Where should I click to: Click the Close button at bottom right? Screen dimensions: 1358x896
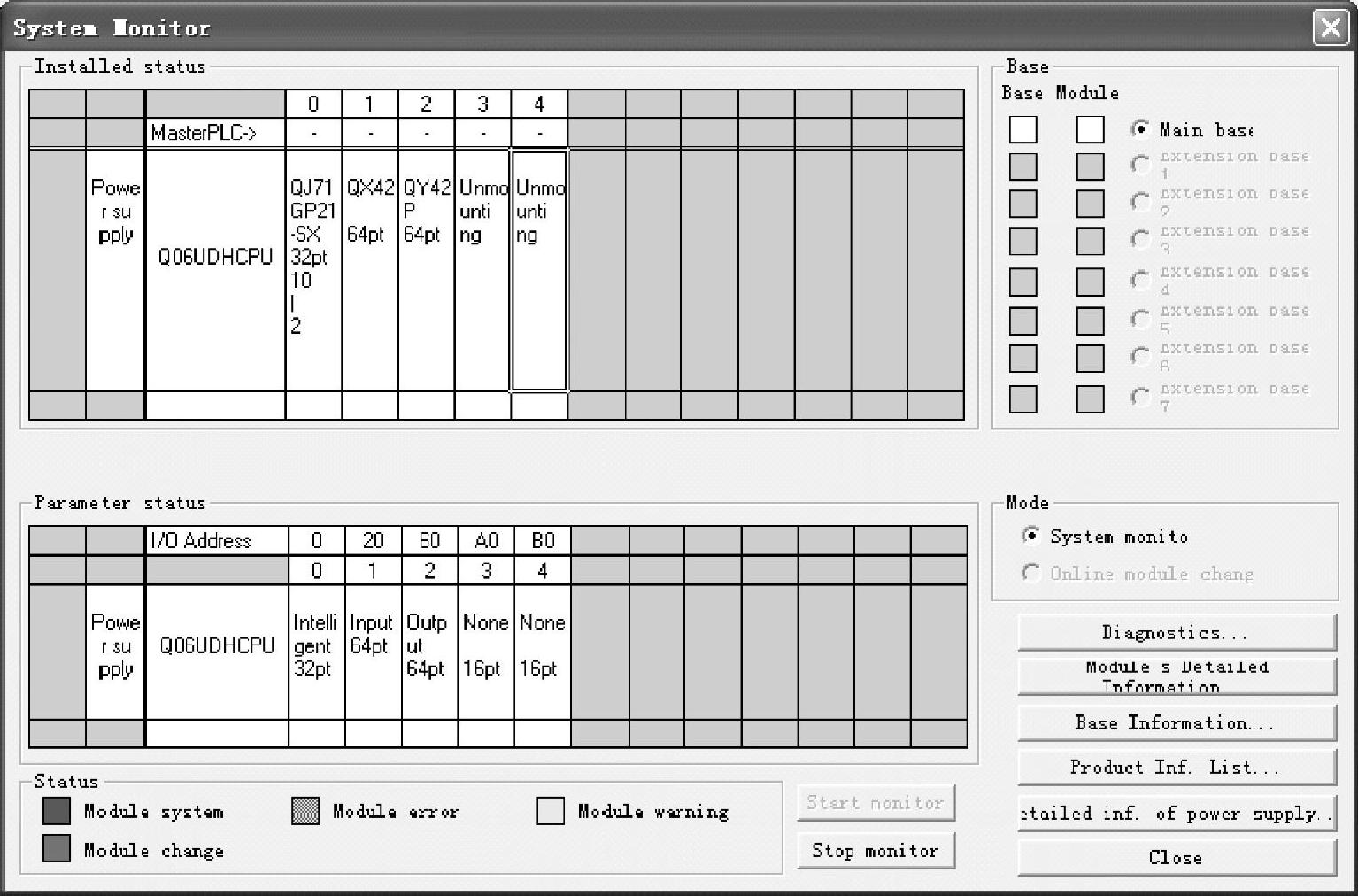[x=1176, y=857]
